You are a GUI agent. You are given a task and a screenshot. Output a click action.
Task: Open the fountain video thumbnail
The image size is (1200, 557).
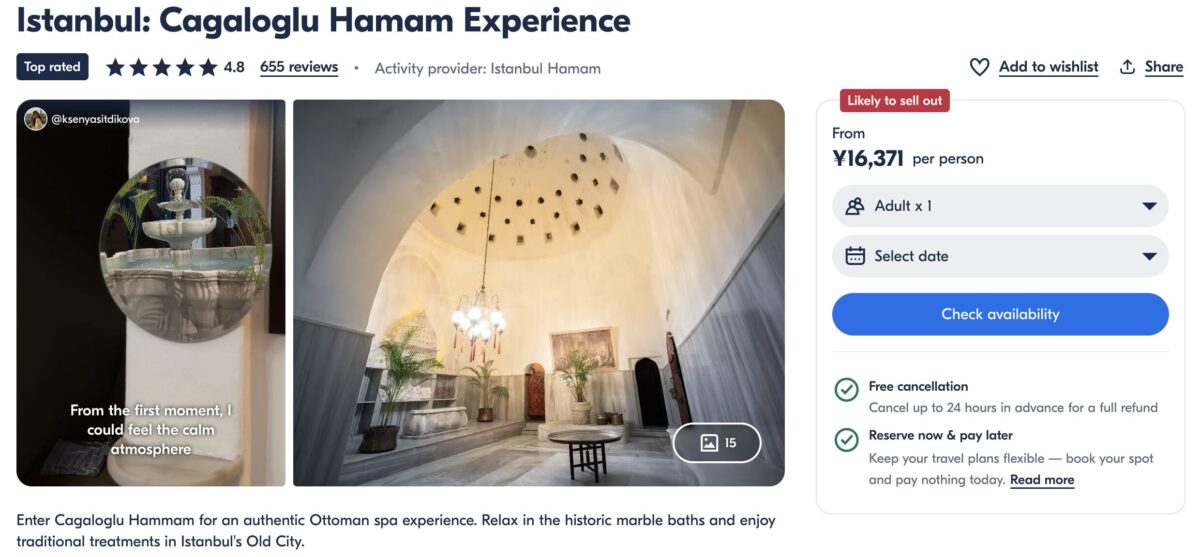pyautogui.click(x=151, y=293)
